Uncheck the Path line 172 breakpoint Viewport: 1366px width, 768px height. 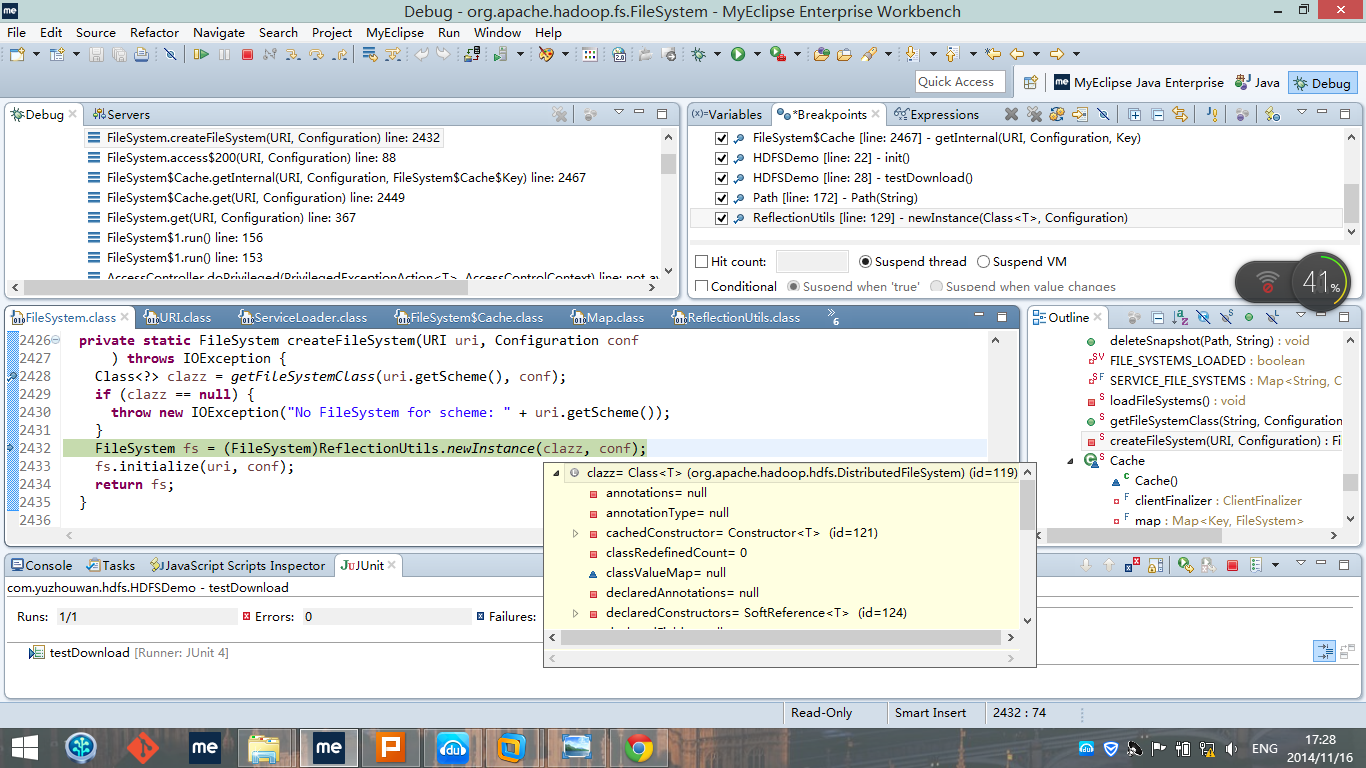pyautogui.click(x=722, y=198)
